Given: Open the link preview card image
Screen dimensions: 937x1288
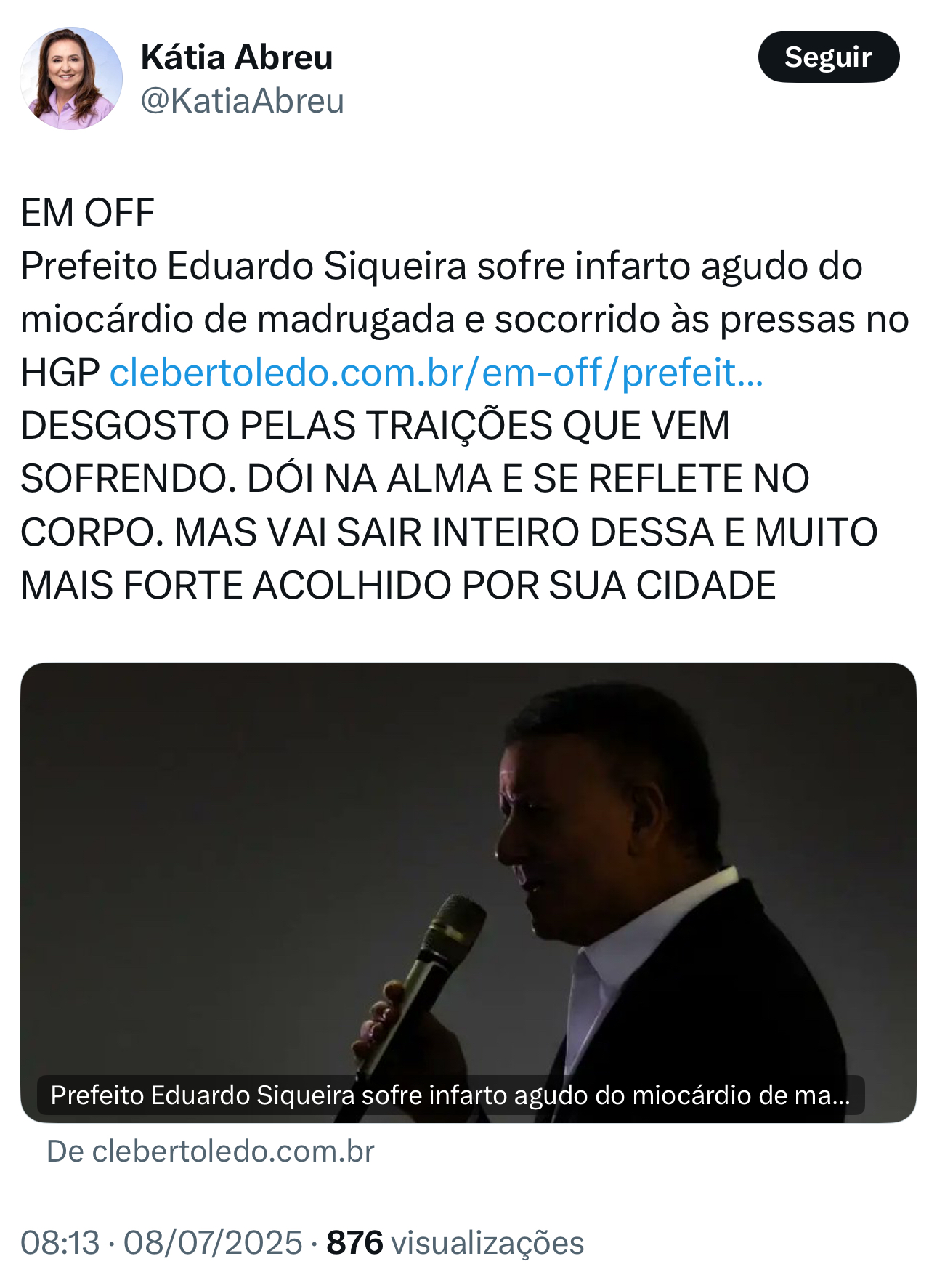Looking at the screenshot, I should [x=468, y=892].
